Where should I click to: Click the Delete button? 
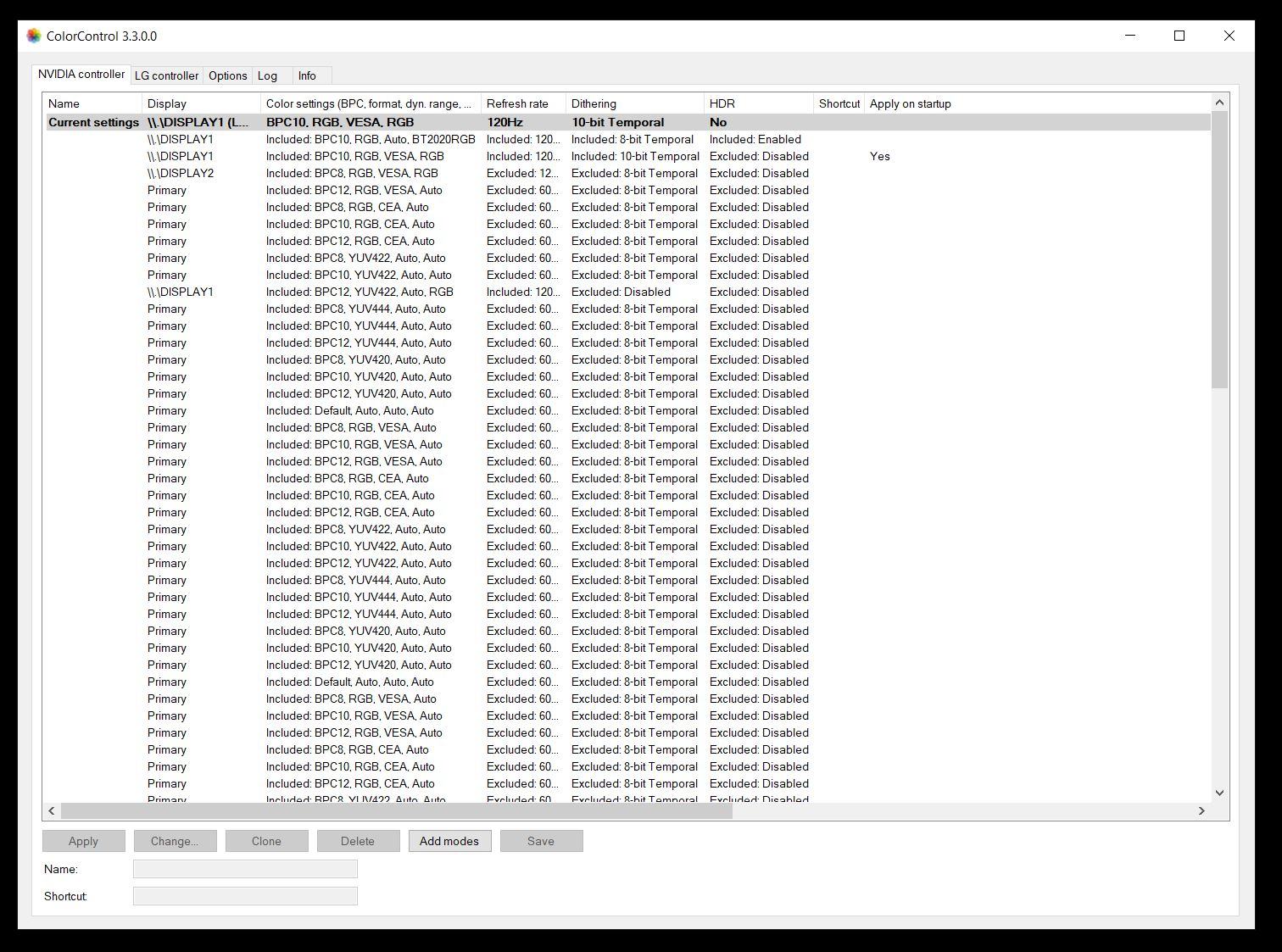[x=358, y=841]
